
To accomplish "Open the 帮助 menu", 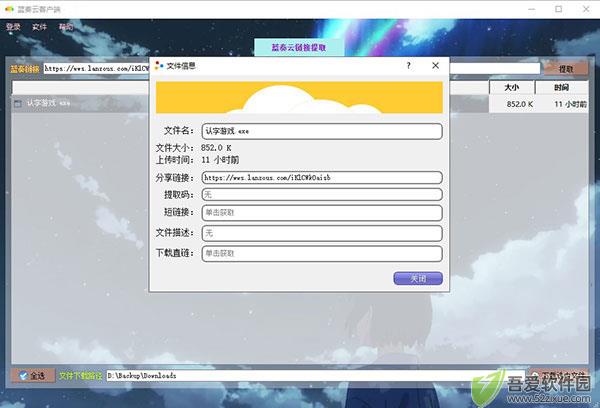I will 66,27.
